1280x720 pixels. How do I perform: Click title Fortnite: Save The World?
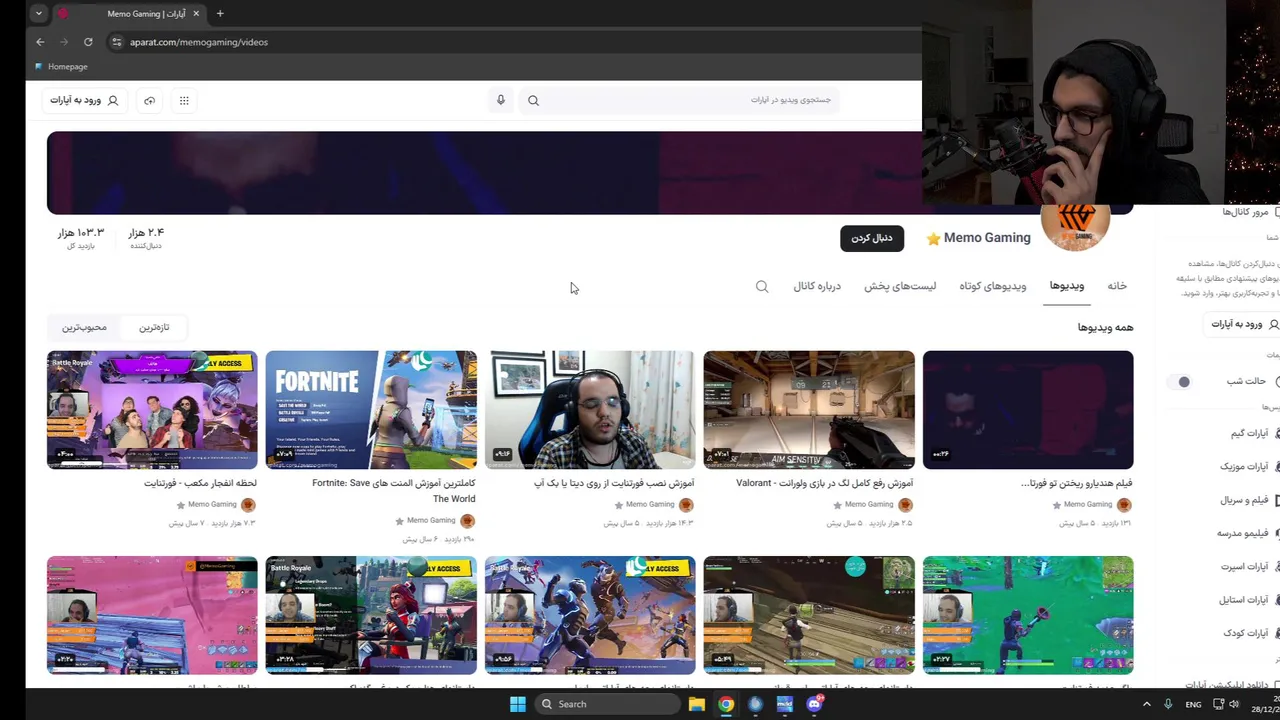[x=394, y=491]
